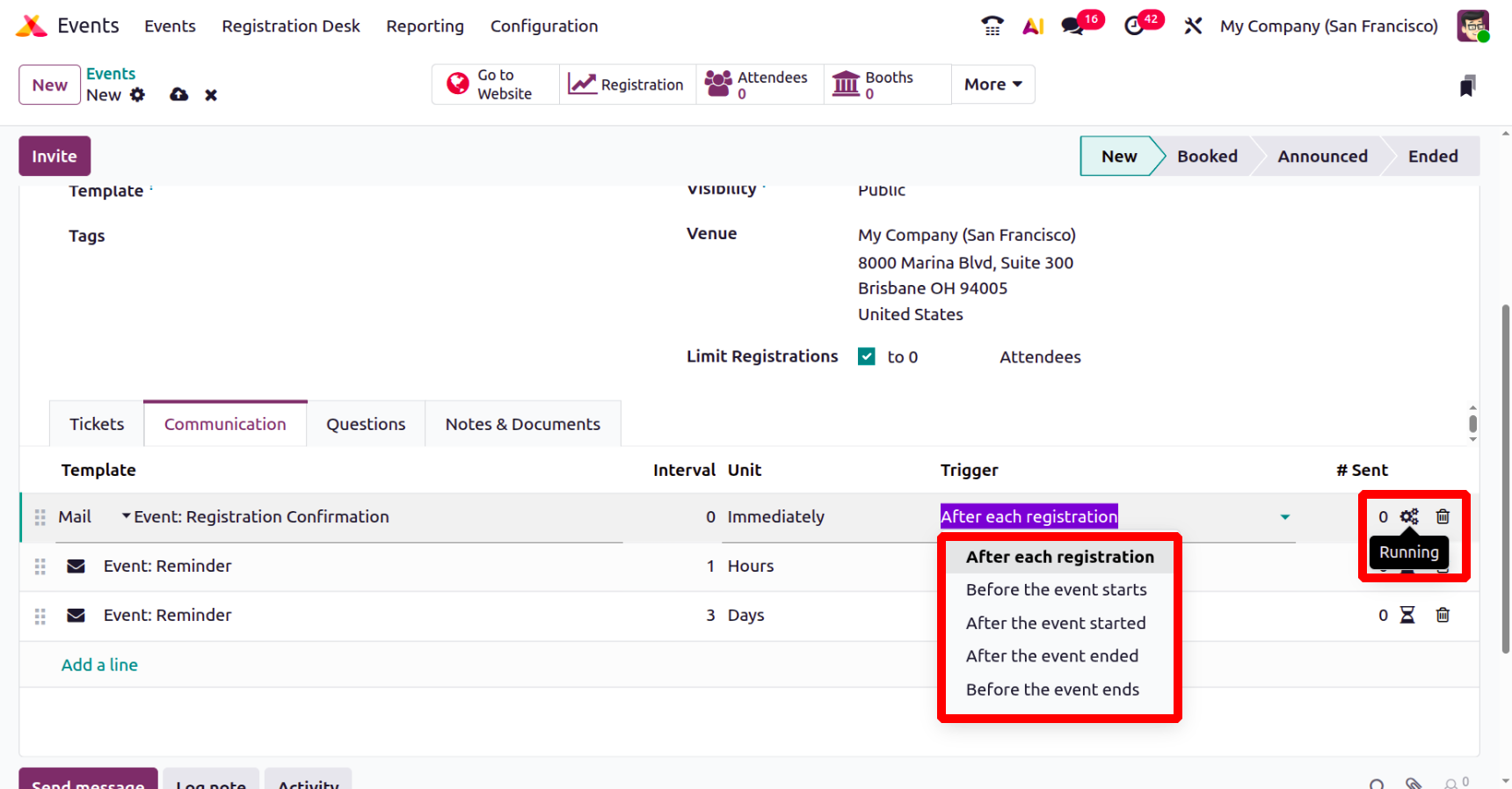
Task: Click the bookmark icon at top right
Action: tap(1466, 86)
